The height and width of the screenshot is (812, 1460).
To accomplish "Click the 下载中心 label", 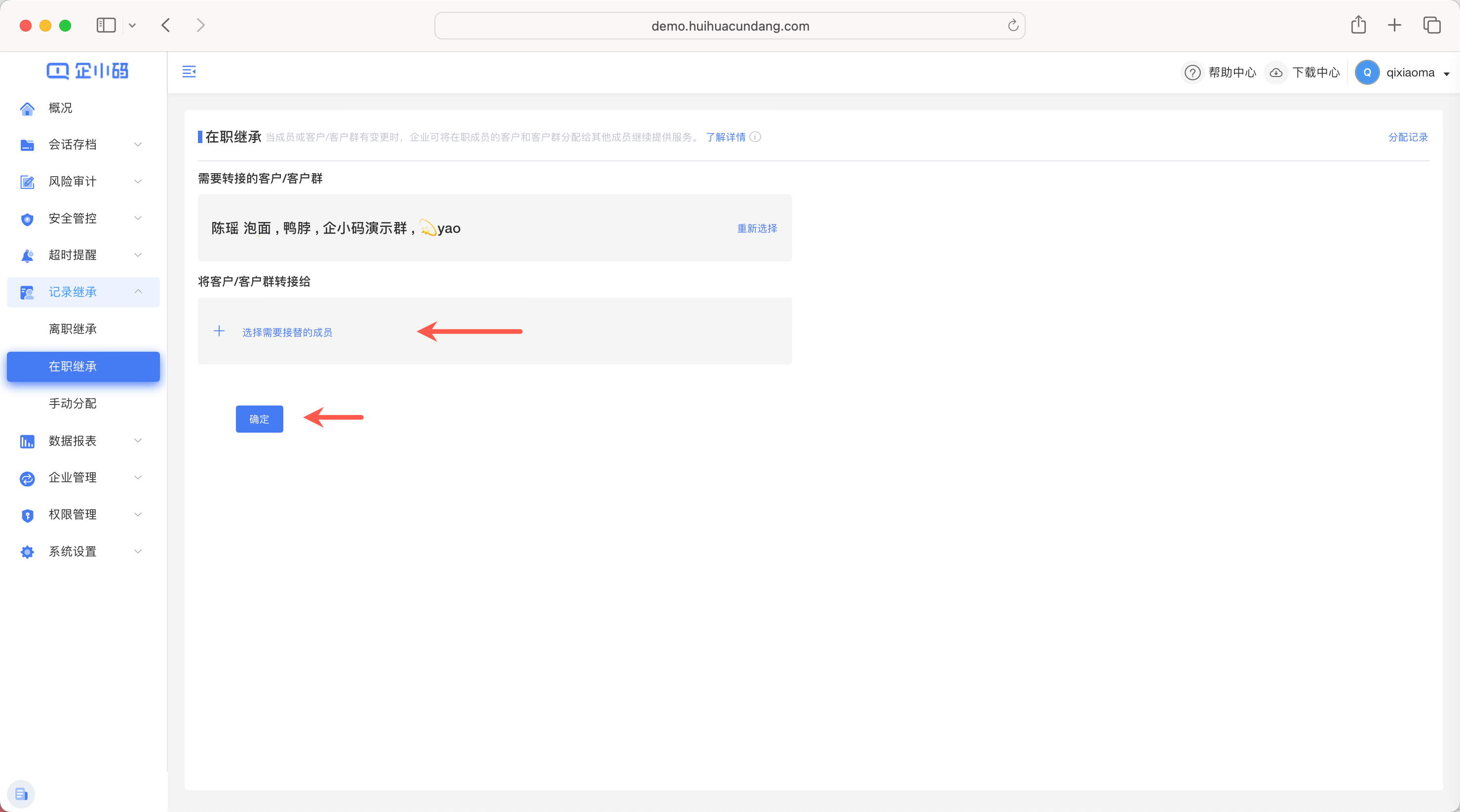I will pyautogui.click(x=1316, y=73).
